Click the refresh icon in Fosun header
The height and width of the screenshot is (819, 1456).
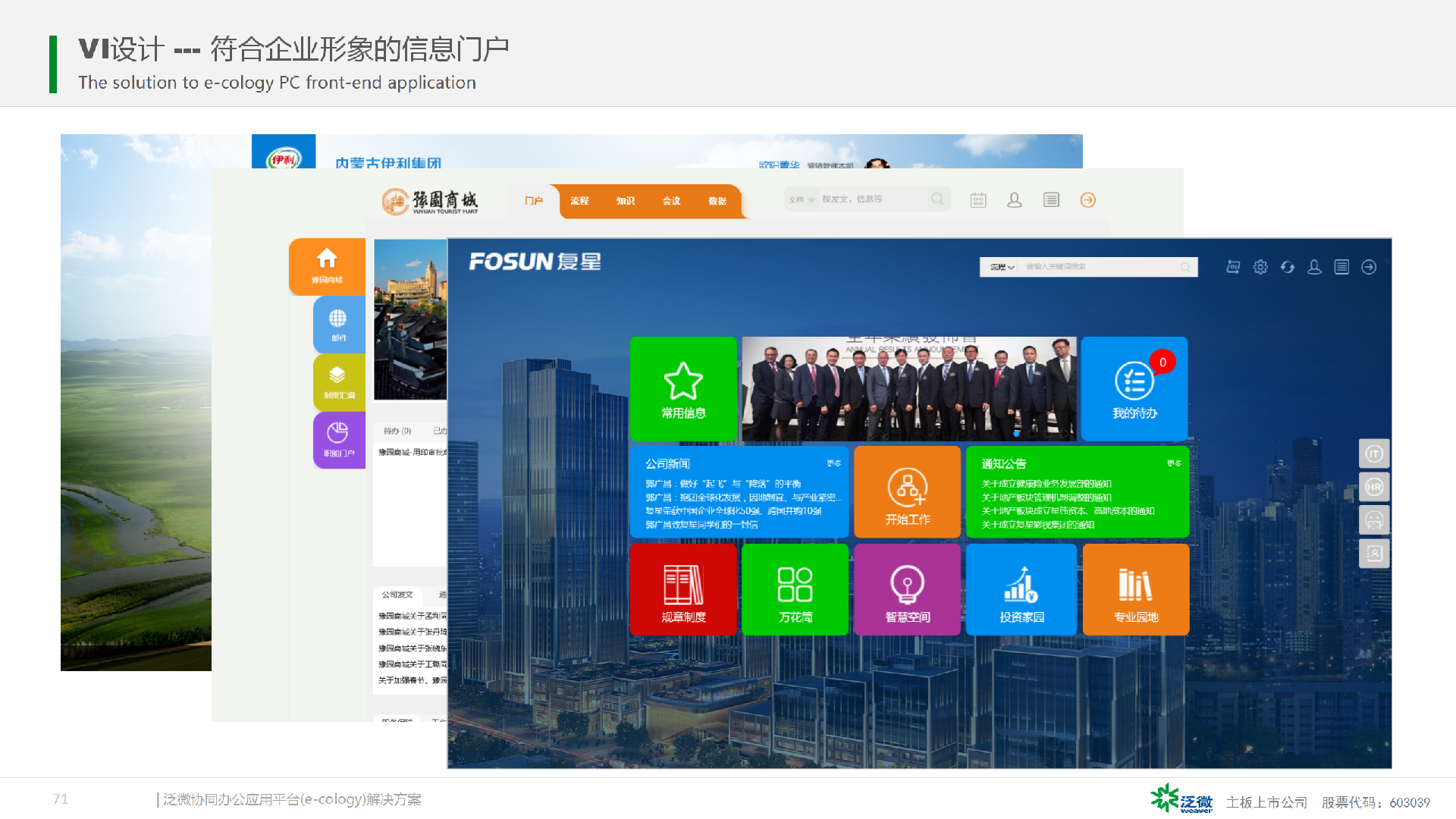coord(1288,267)
